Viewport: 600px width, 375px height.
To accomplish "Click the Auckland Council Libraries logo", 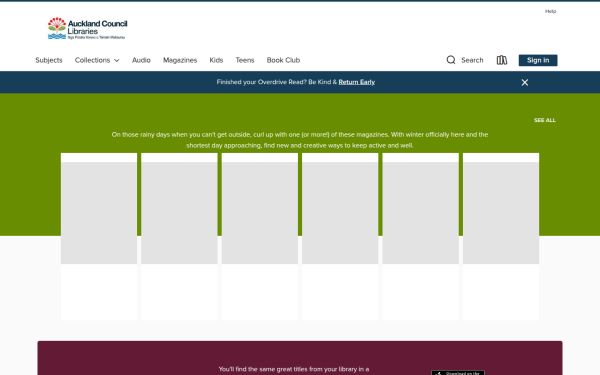I will (x=88, y=28).
